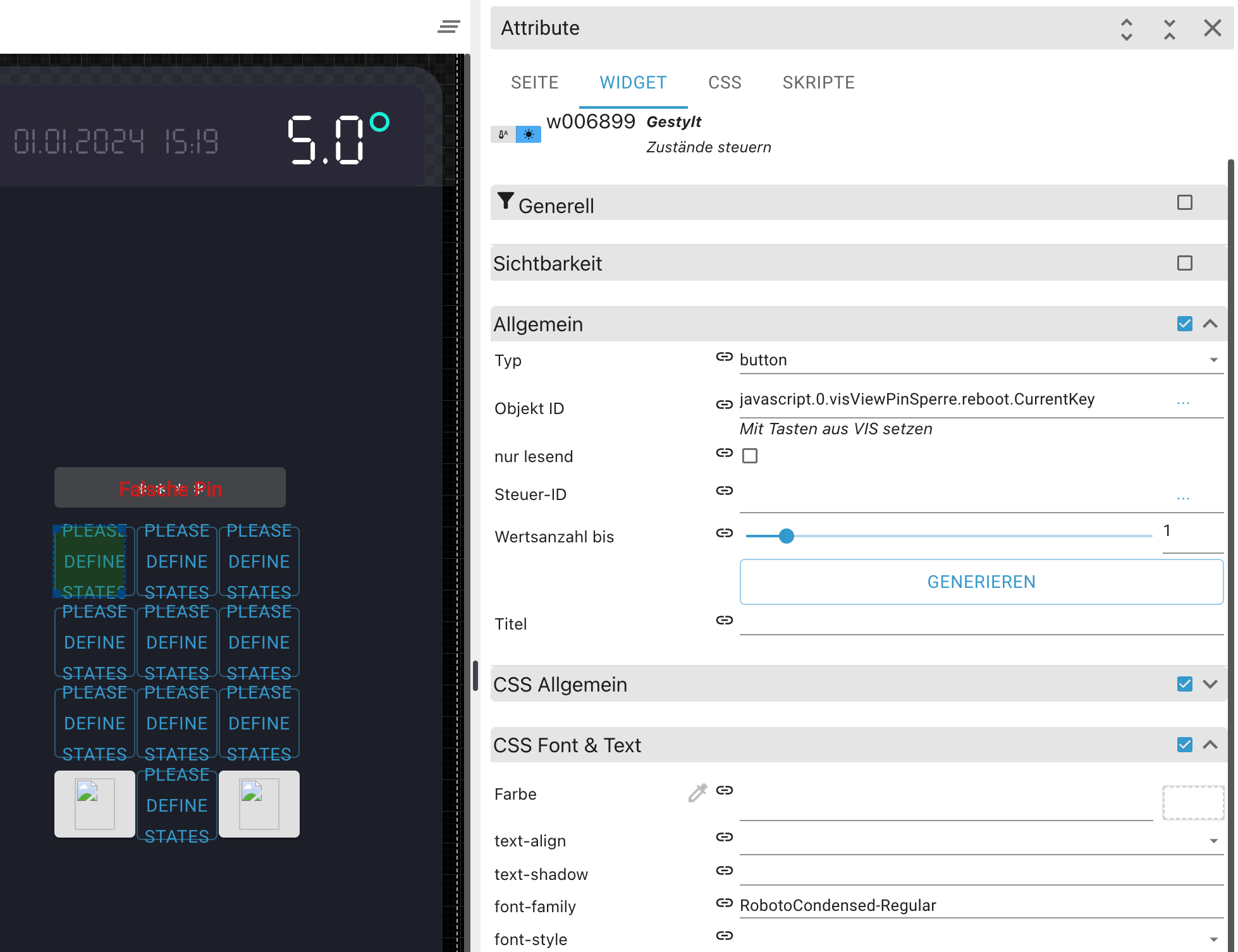This screenshot has width=1238, height=952.
Task: Expand the Sichtbarkeit section header
Action: click(x=859, y=263)
